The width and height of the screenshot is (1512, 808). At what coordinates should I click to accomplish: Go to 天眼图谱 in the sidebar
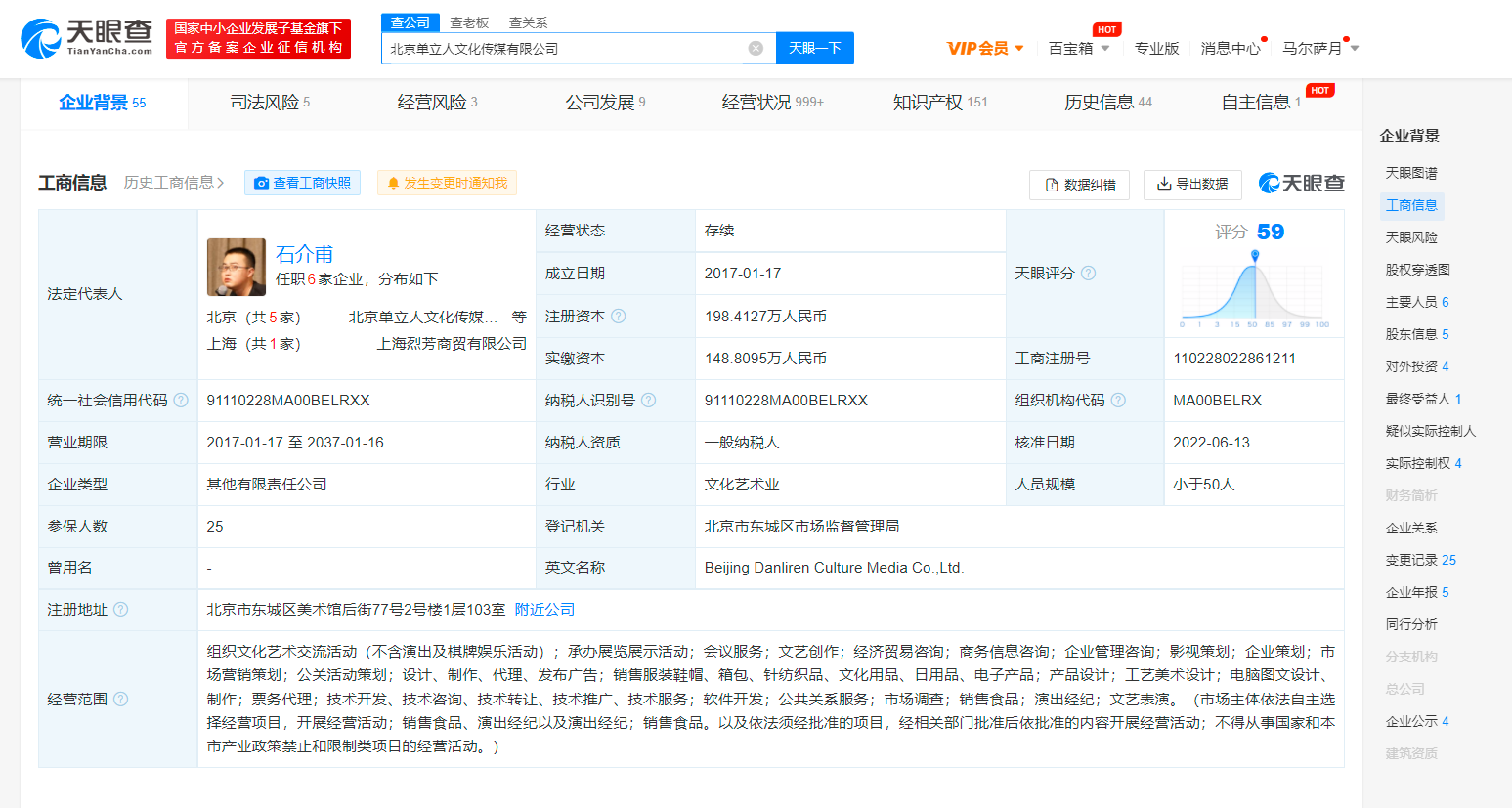click(x=1411, y=173)
